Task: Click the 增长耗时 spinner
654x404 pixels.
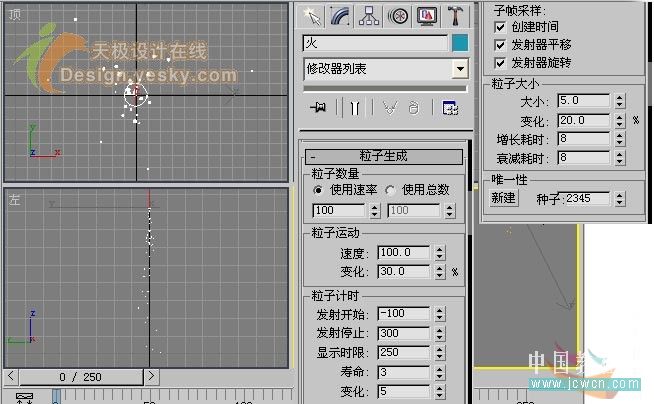Action: (x=620, y=139)
